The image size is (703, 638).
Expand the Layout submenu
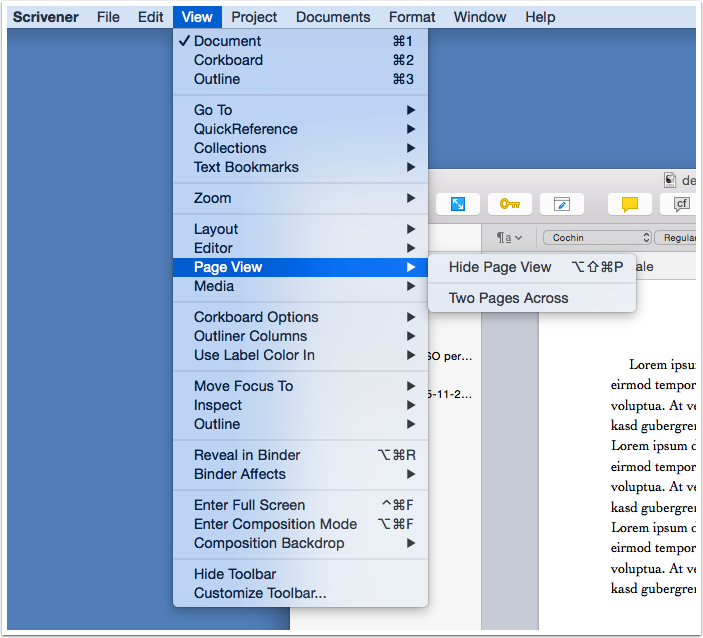300,229
